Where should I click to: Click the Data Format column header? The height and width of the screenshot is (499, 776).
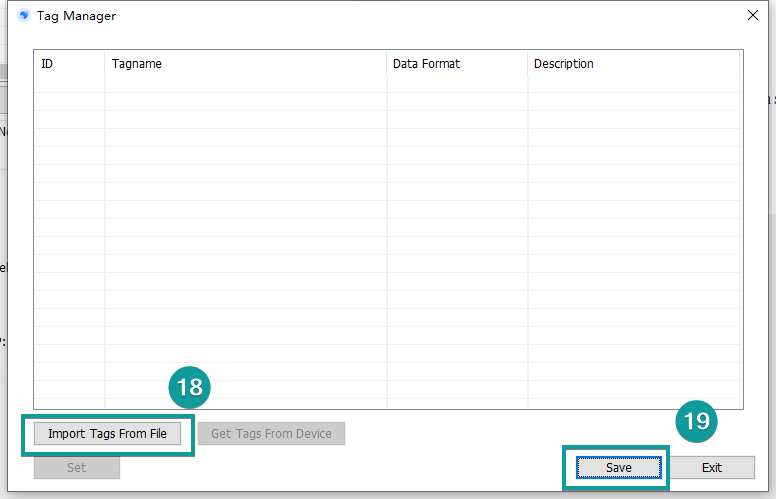click(x=456, y=64)
